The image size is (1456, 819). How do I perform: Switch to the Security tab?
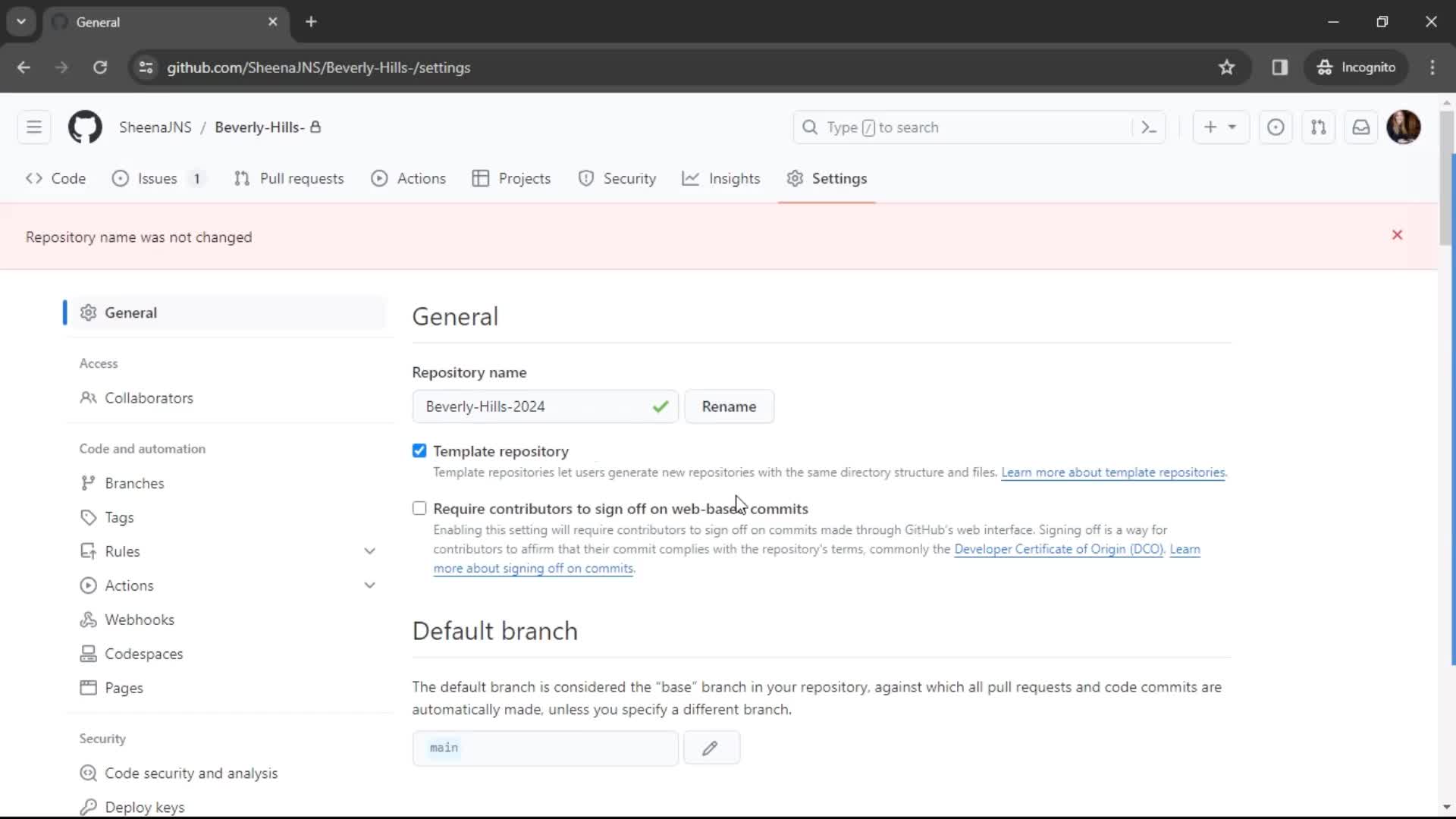click(x=617, y=178)
